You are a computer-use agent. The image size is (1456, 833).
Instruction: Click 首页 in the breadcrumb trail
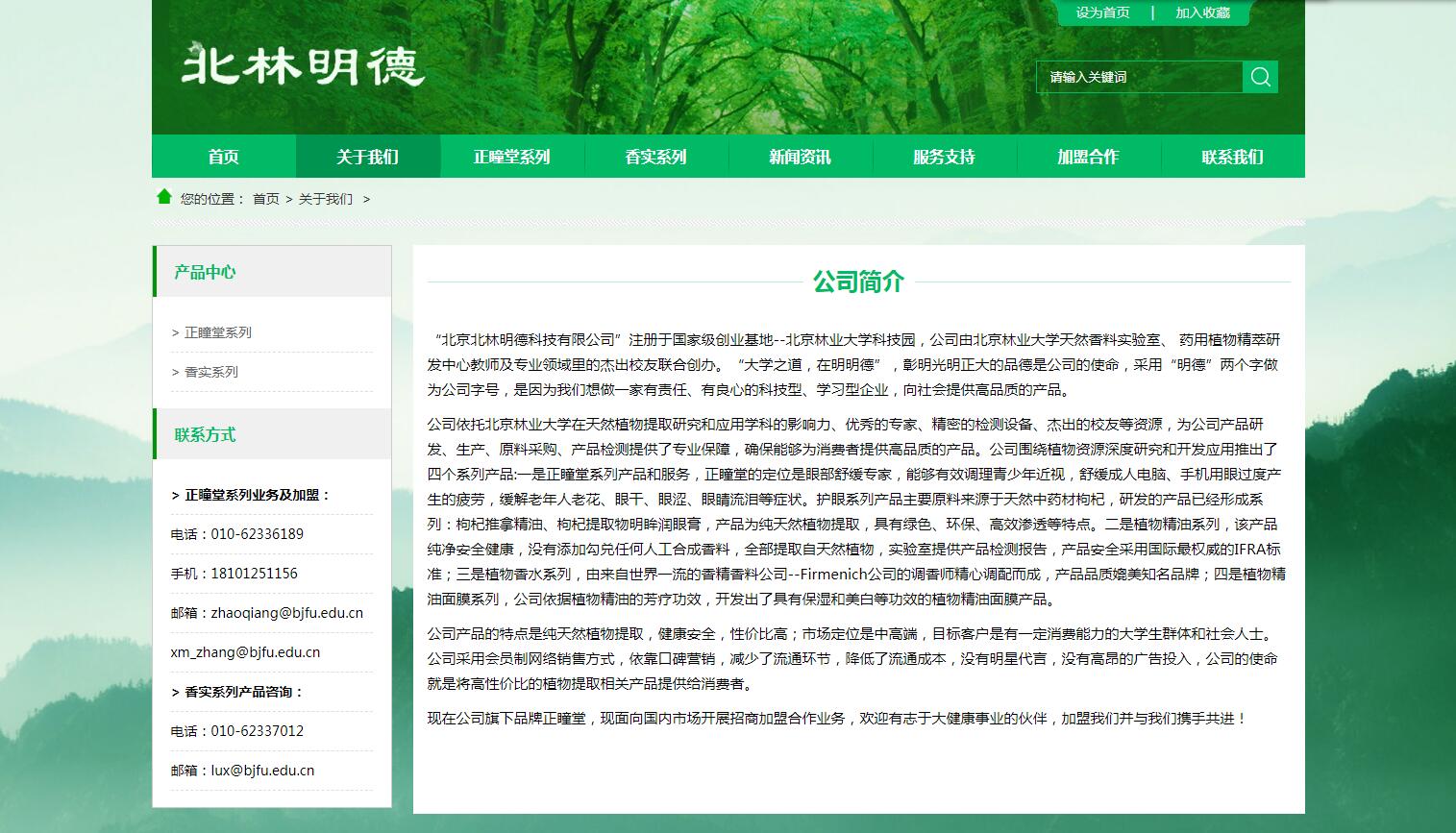tap(266, 199)
